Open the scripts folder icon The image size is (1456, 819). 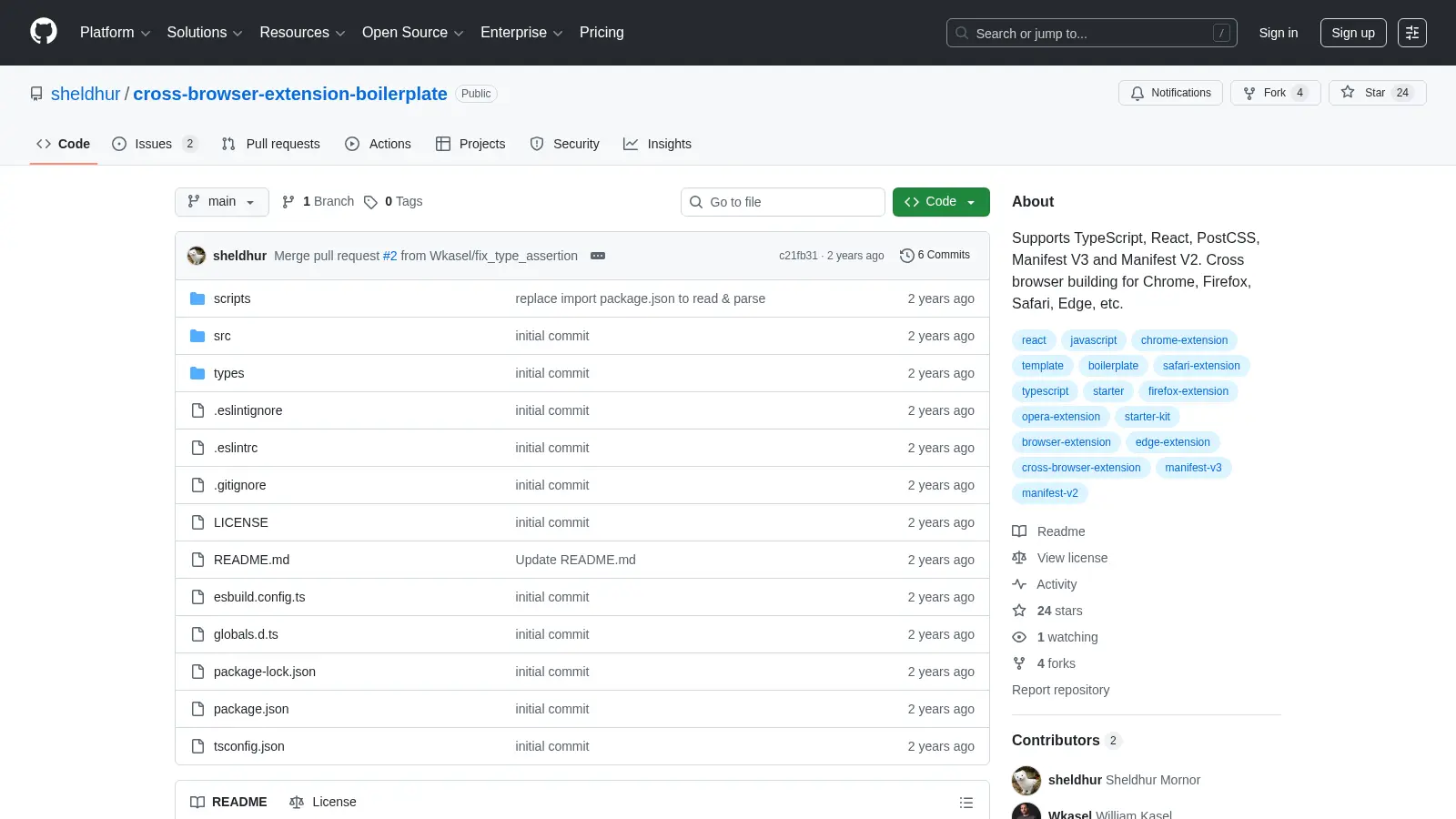pyautogui.click(x=197, y=298)
